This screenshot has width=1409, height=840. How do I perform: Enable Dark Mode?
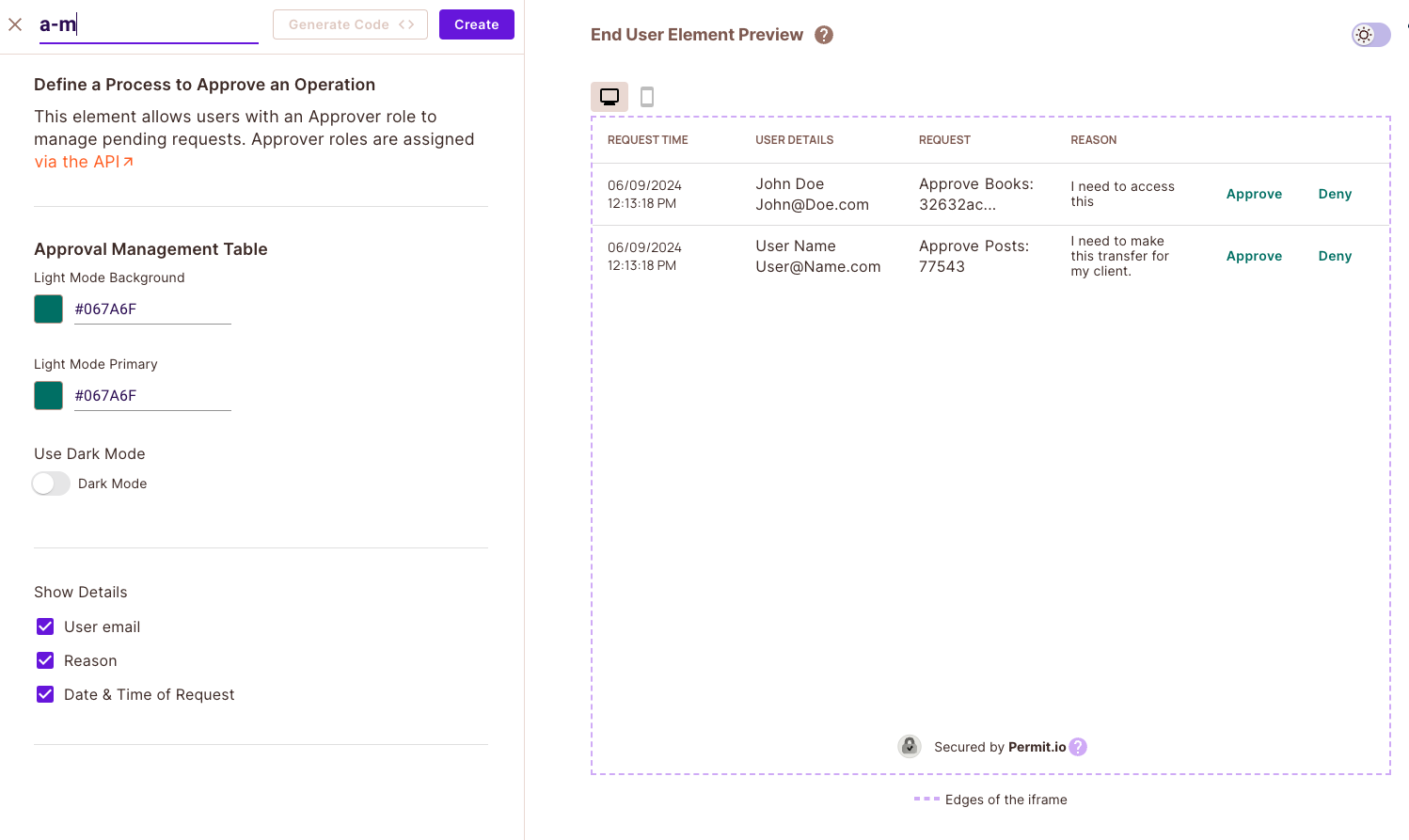(x=51, y=483)
